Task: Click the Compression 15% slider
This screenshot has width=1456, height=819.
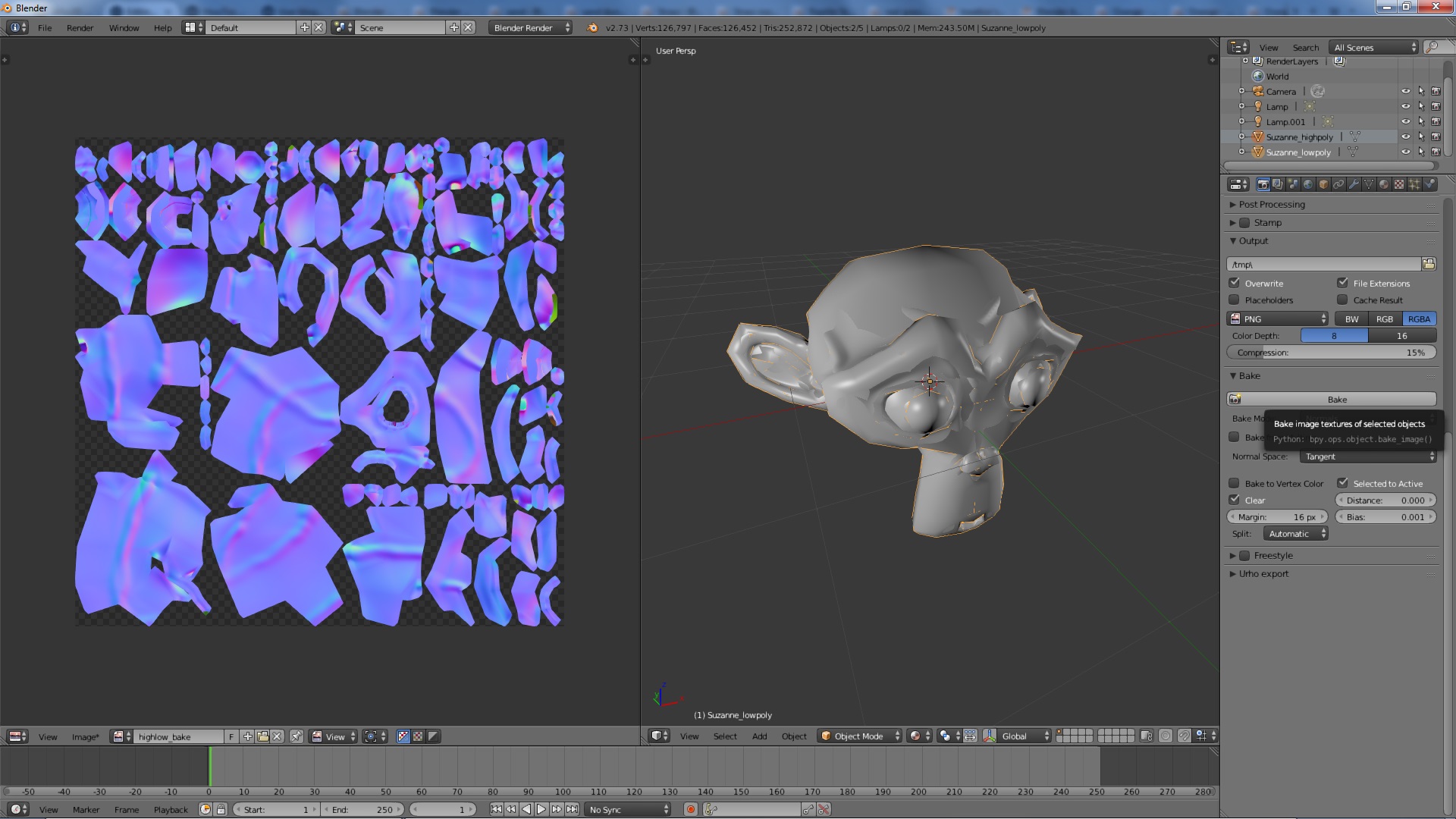Action: 1332,353
